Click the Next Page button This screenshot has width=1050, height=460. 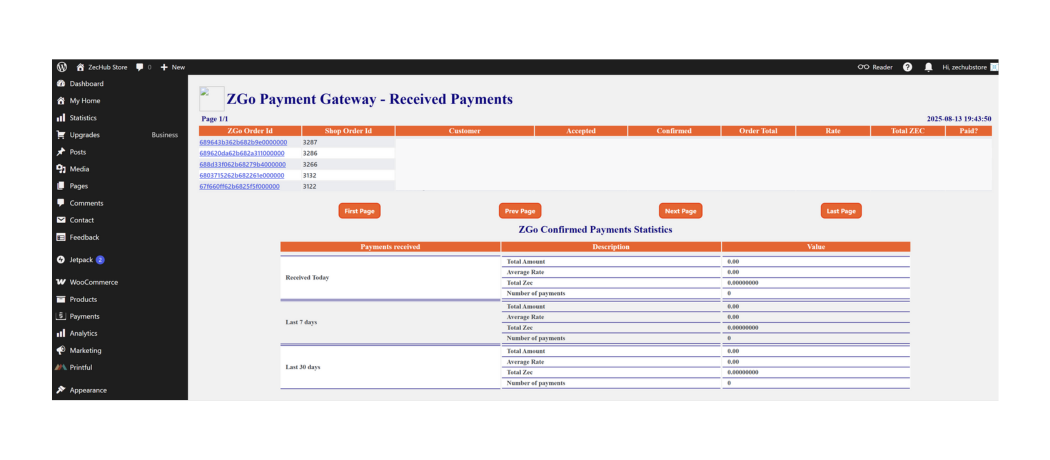pyautogui.click(x=680, y=211)
